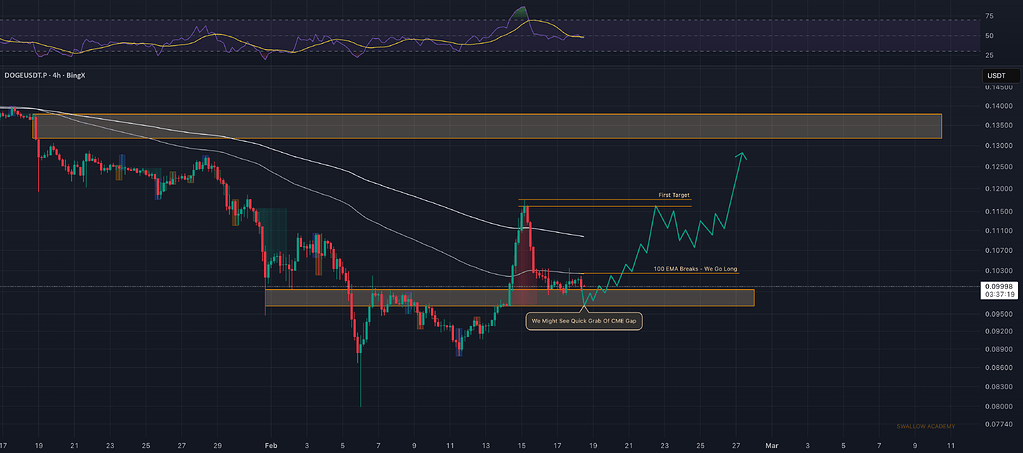
Task: Click the Swallow Academy watermark
Action: [925, 427]
